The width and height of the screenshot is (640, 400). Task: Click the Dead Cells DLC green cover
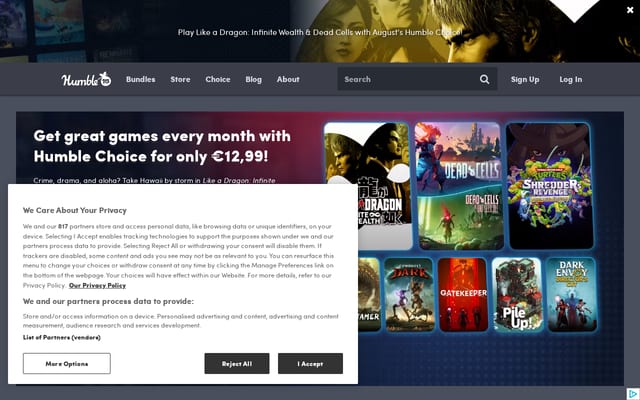[x=460, y=219]
